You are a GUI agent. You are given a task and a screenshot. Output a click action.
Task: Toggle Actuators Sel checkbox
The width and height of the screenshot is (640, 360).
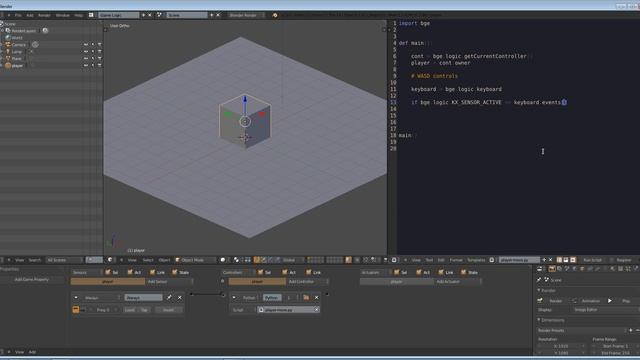tap(397, 272)
